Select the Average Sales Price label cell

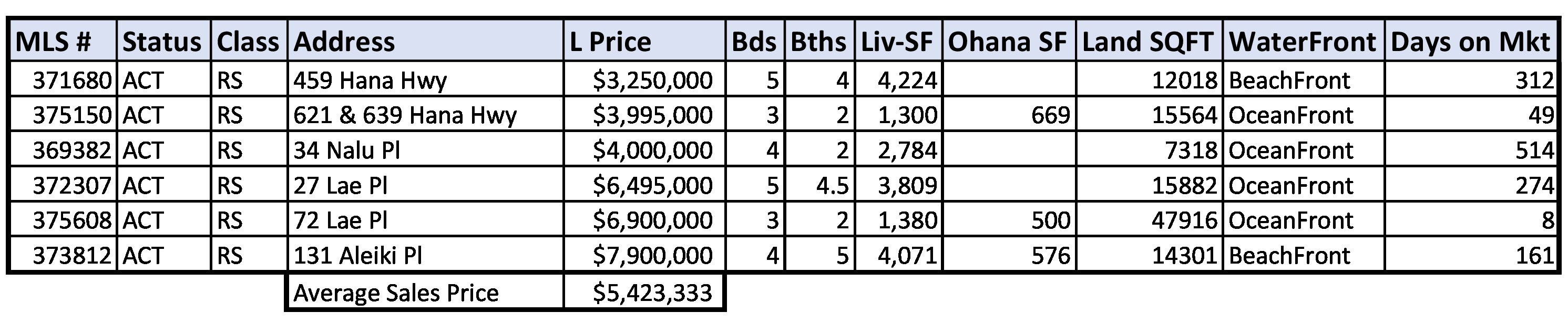pos(396,294)
